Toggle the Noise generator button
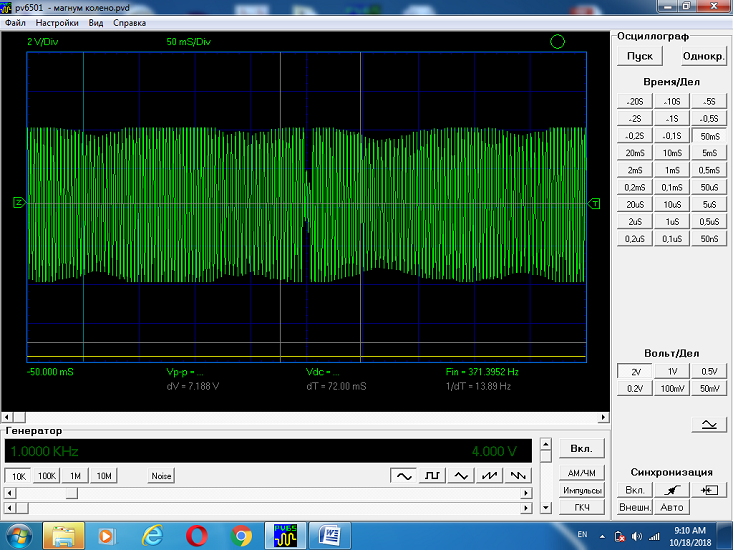 pyautogui.click(x=161, y=476)
